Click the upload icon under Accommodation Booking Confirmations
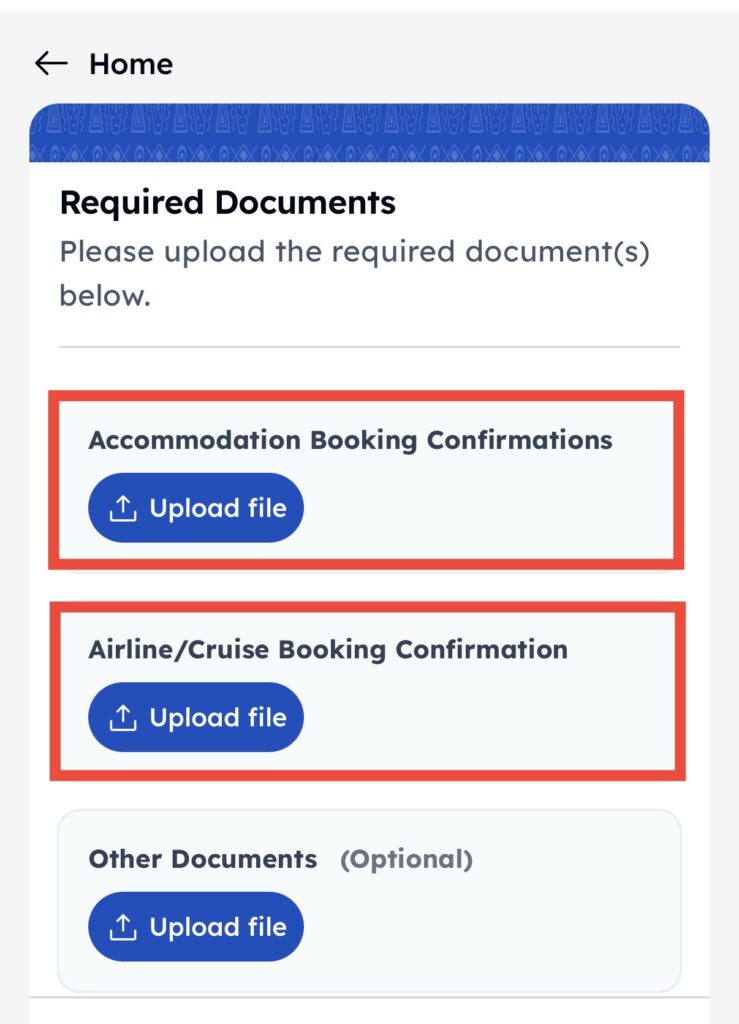The image size is (739, 1024). (x=122, y=509)
